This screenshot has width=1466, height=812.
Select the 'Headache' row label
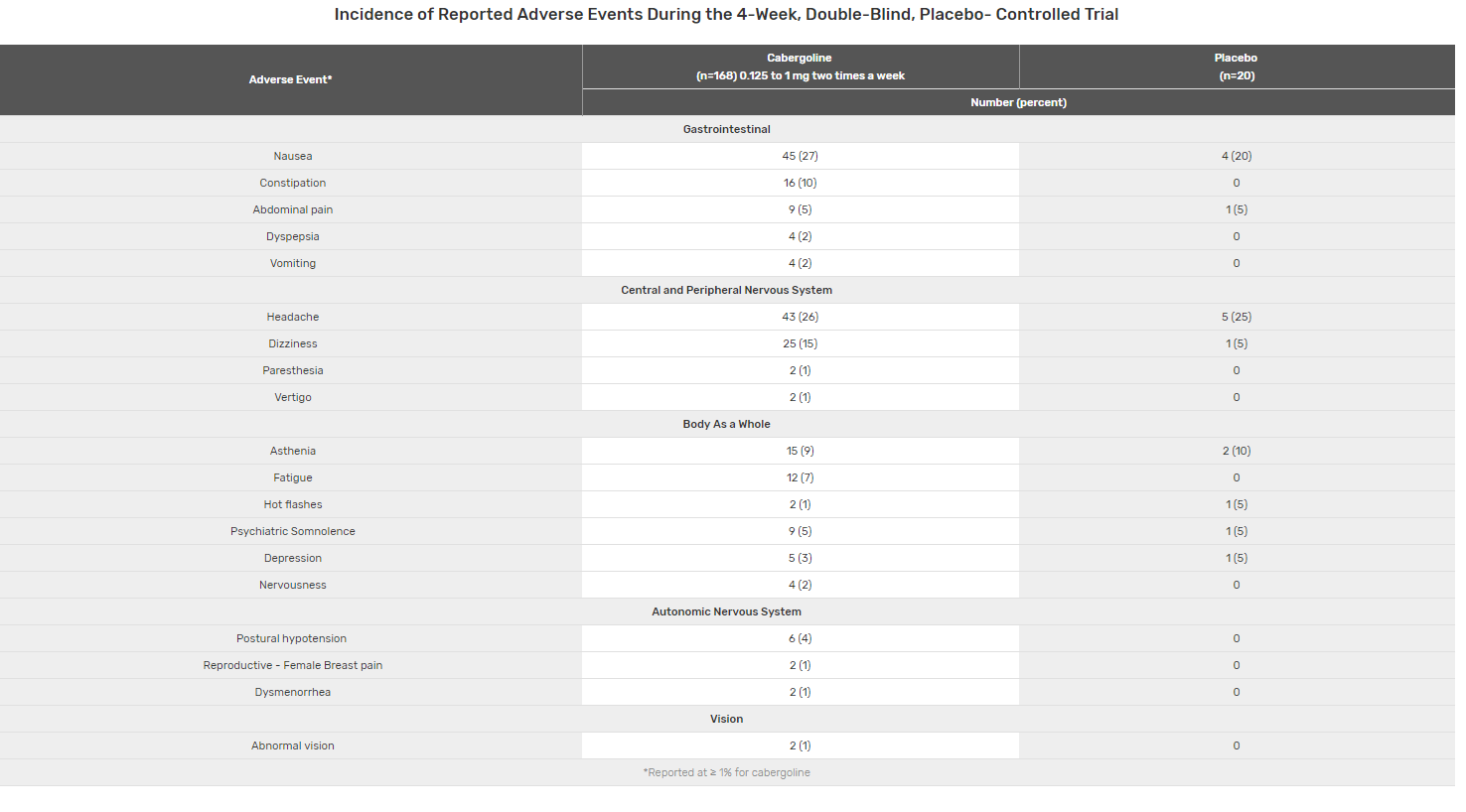tap(293, 317)
